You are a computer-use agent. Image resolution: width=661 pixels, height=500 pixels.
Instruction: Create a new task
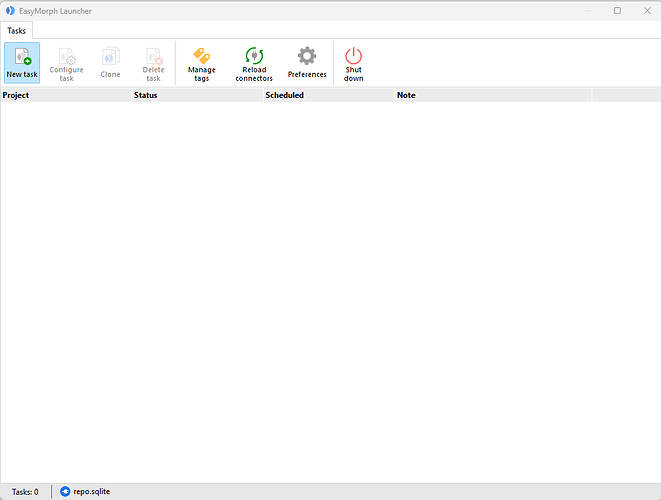coord(22,63)
